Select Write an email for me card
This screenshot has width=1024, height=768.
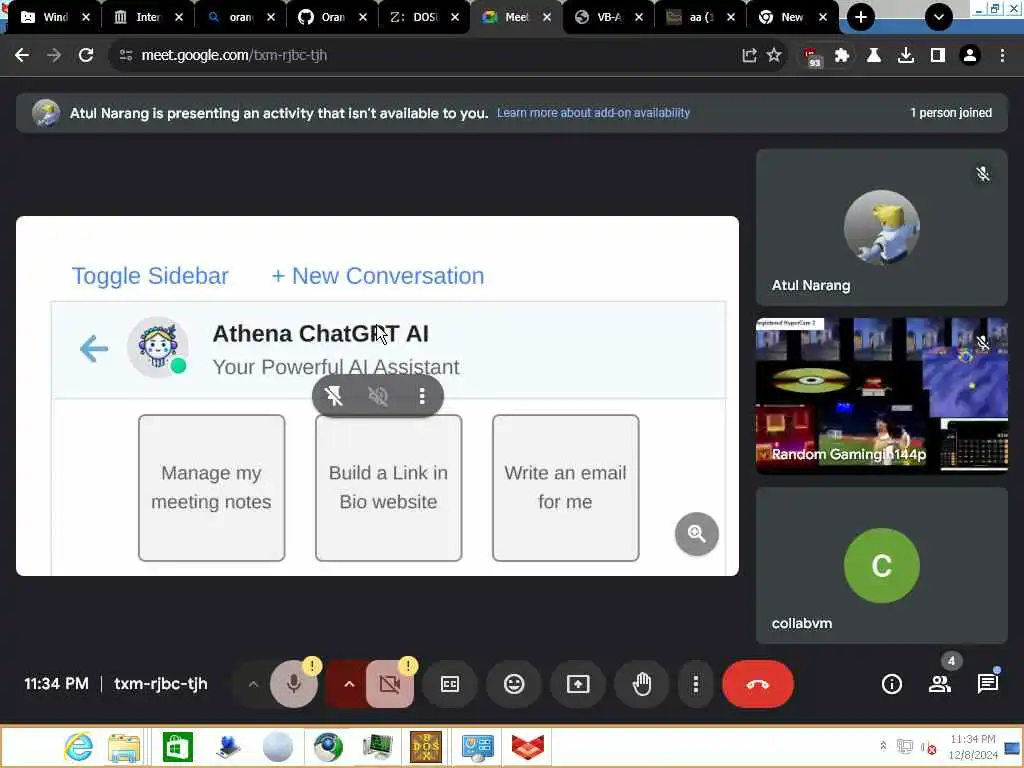[x=566, y=488]
